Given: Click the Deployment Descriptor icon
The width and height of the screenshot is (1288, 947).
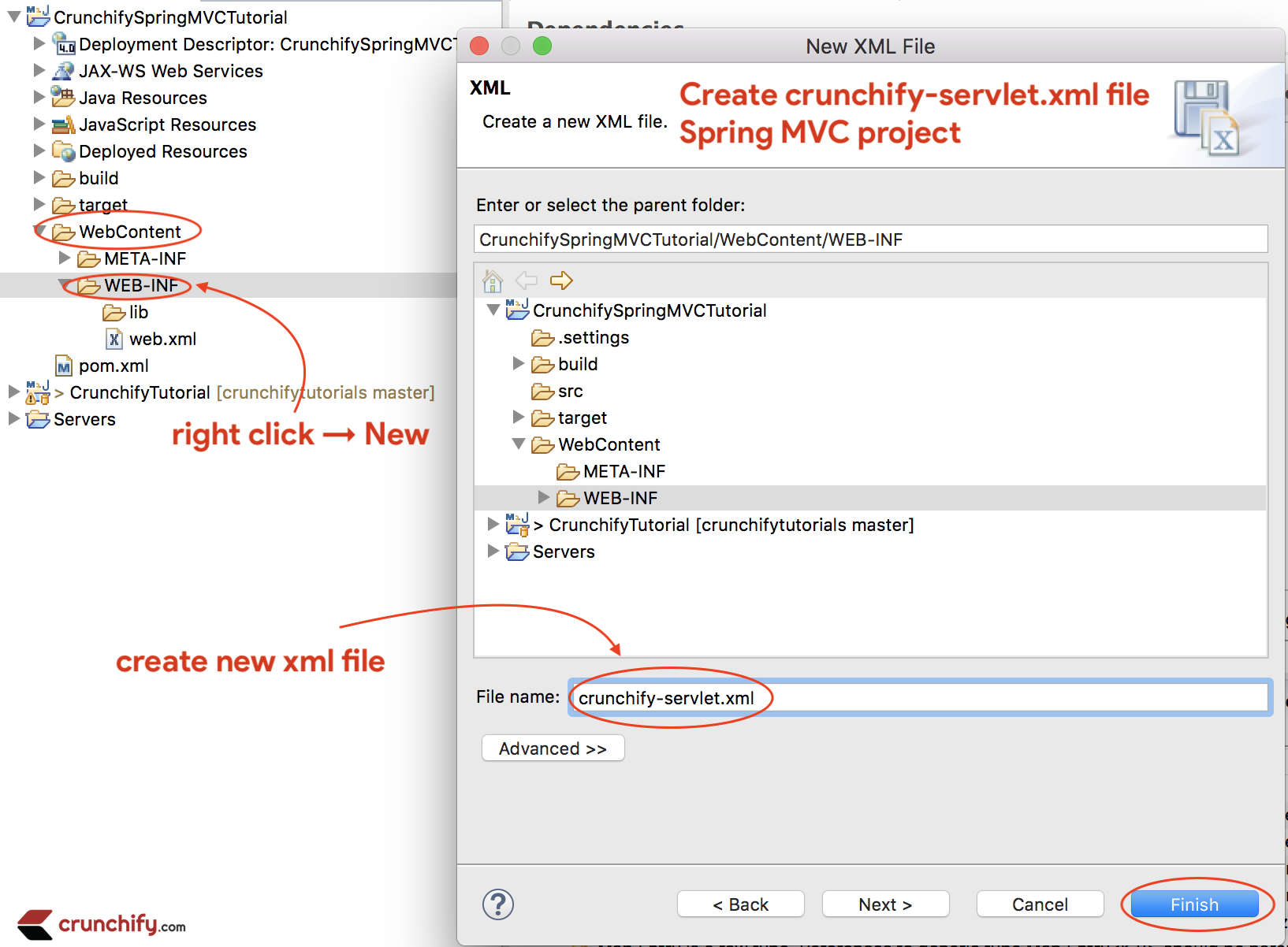Looking at the screenshot, I should 63,44.
